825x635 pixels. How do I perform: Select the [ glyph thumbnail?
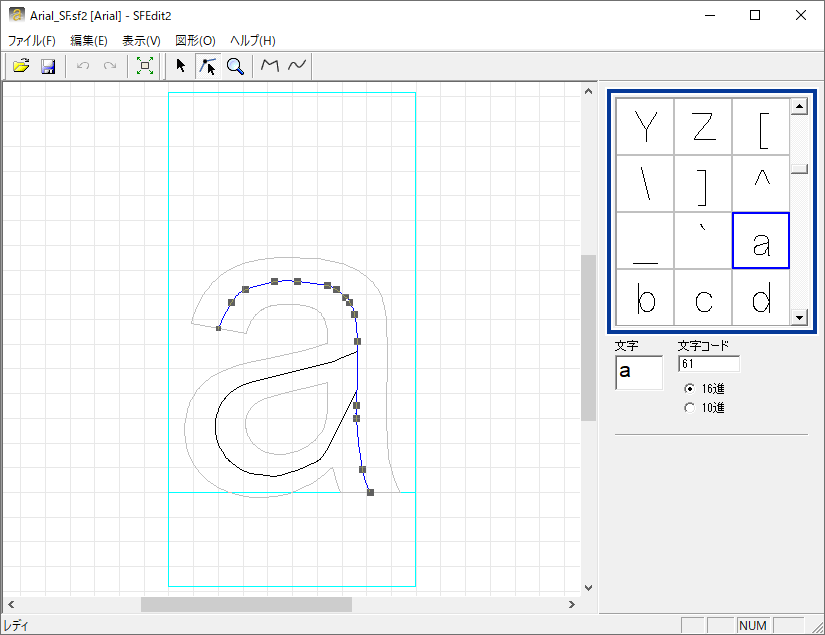click(x=761, y=126)
